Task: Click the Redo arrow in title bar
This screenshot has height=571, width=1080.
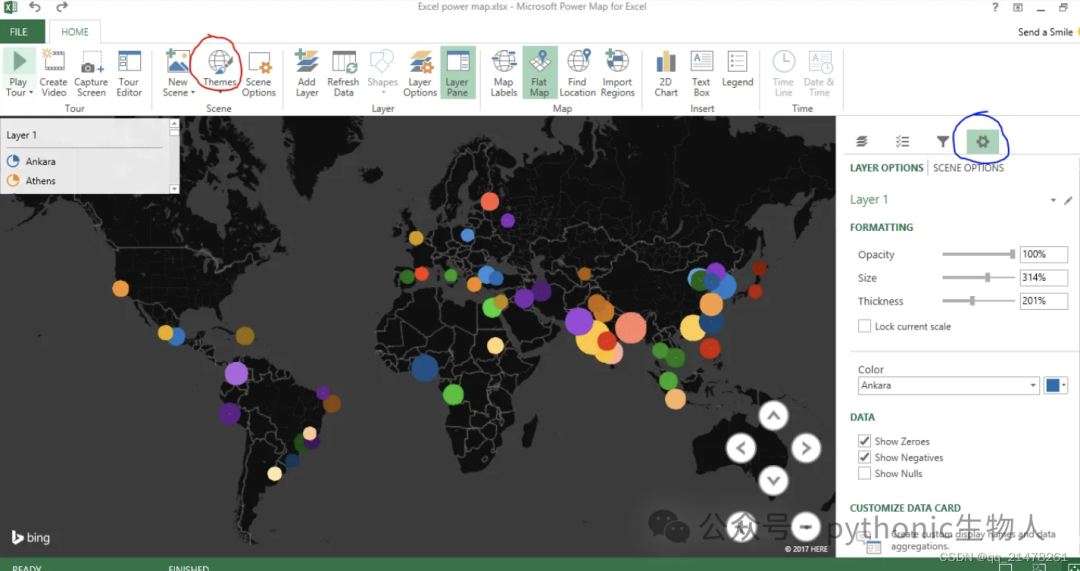Action: (62, 8)
